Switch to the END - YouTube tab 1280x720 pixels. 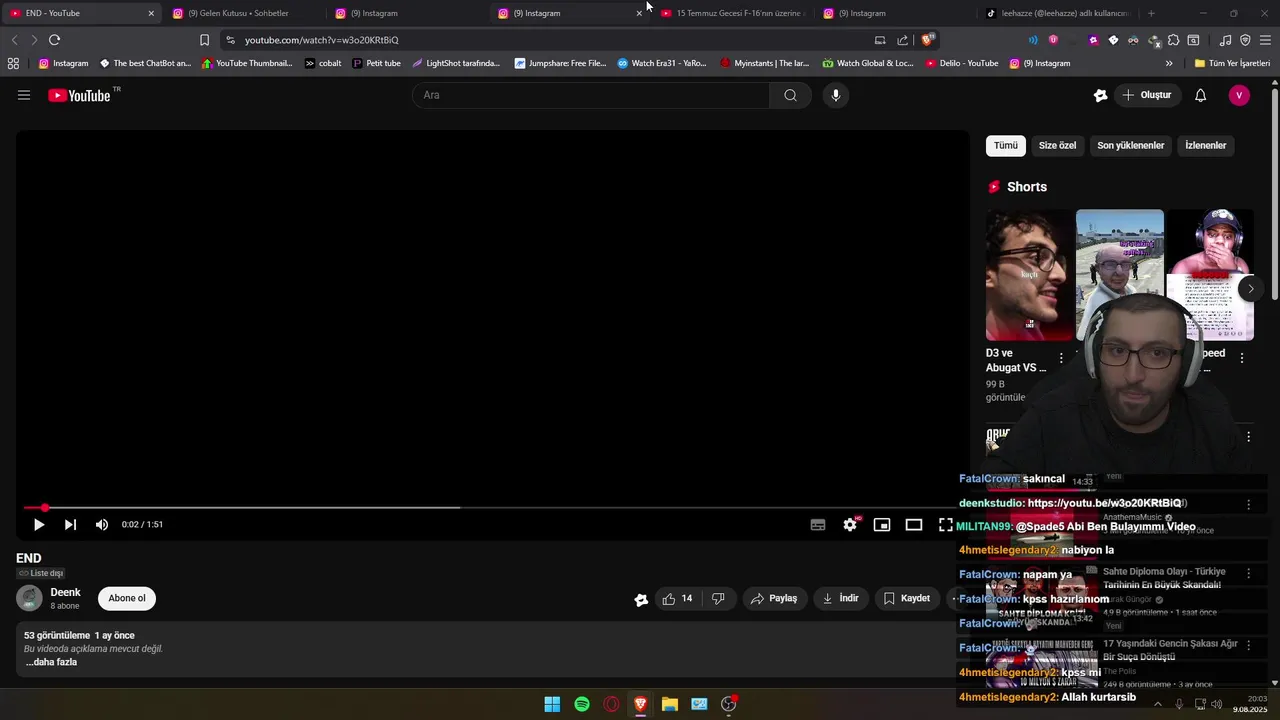(x=80, y=13)
